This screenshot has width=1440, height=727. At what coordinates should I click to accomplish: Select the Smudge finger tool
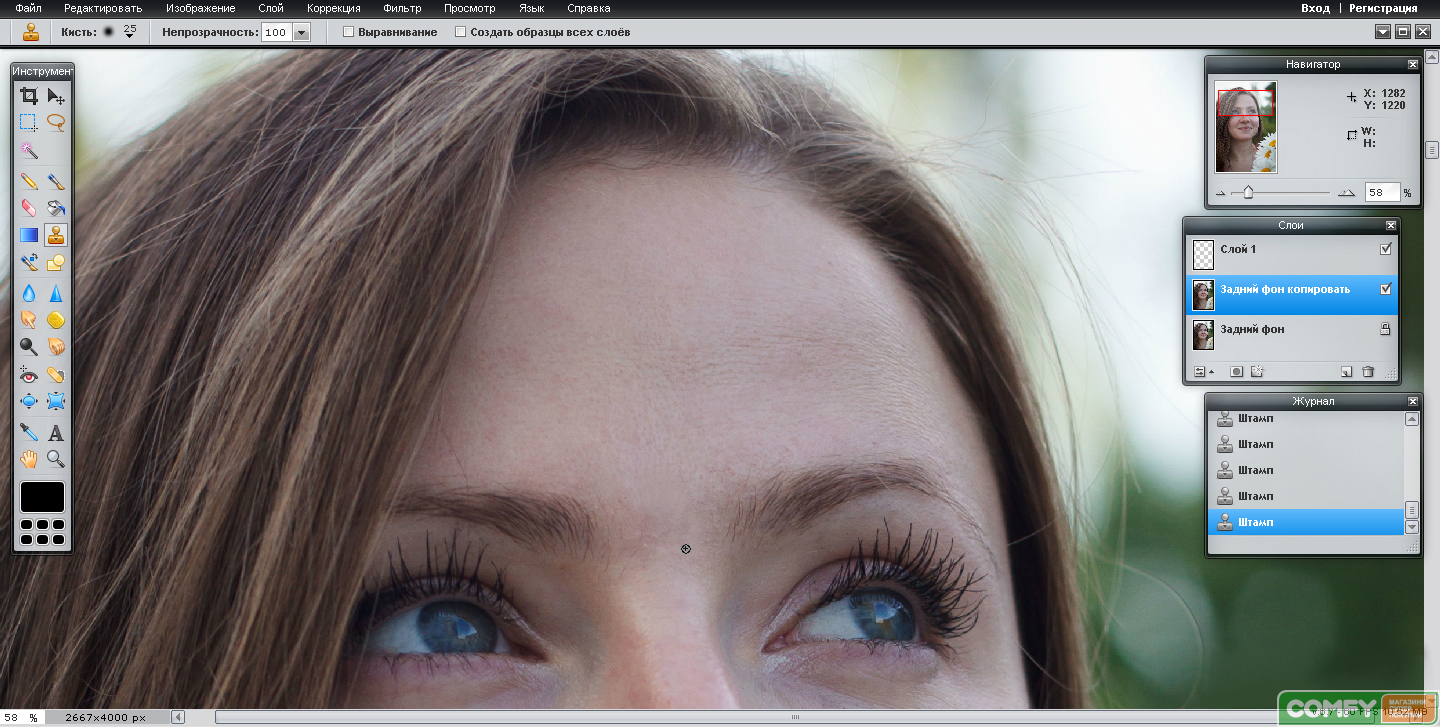(x=29, y=320)
